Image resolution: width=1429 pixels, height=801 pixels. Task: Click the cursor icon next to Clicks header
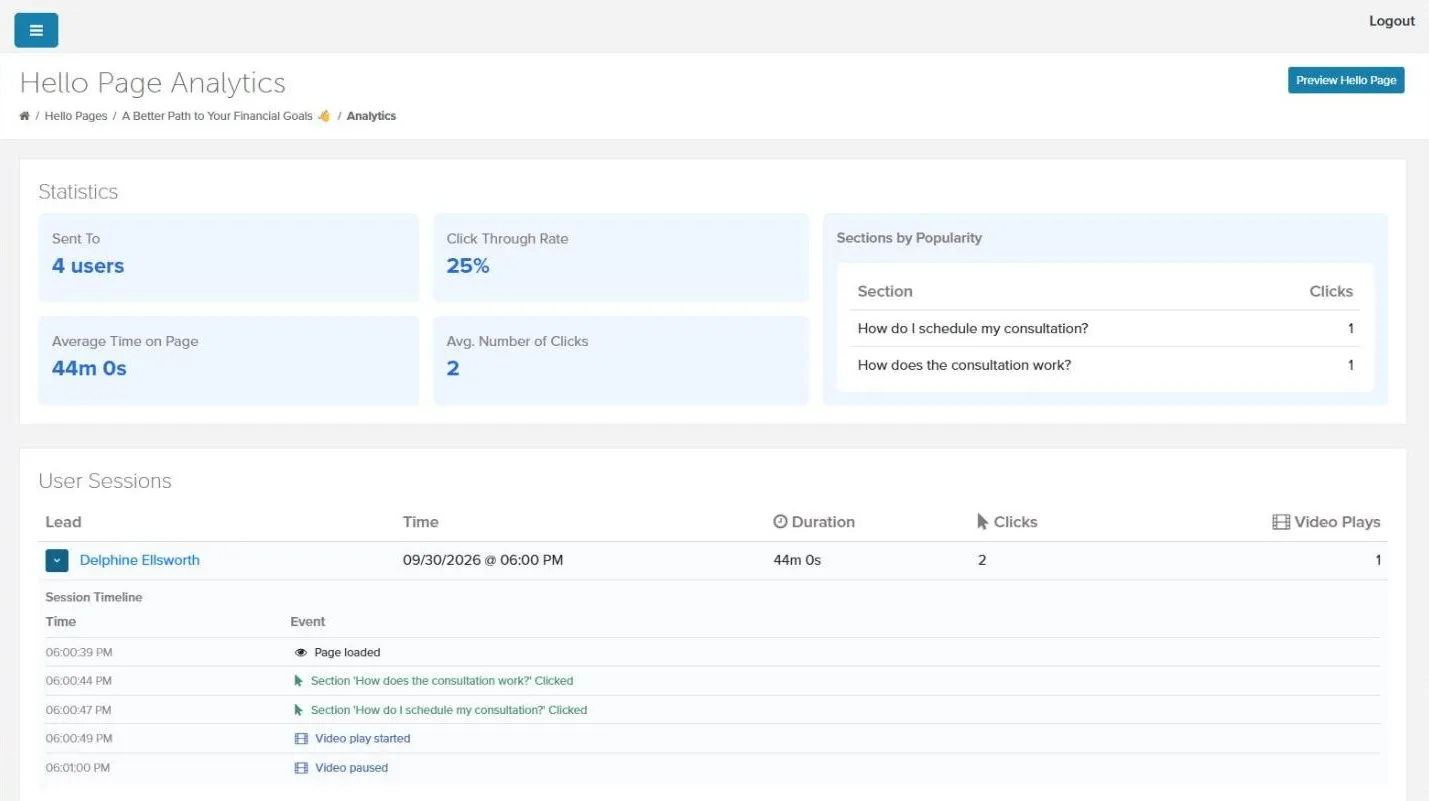(982, 521)
